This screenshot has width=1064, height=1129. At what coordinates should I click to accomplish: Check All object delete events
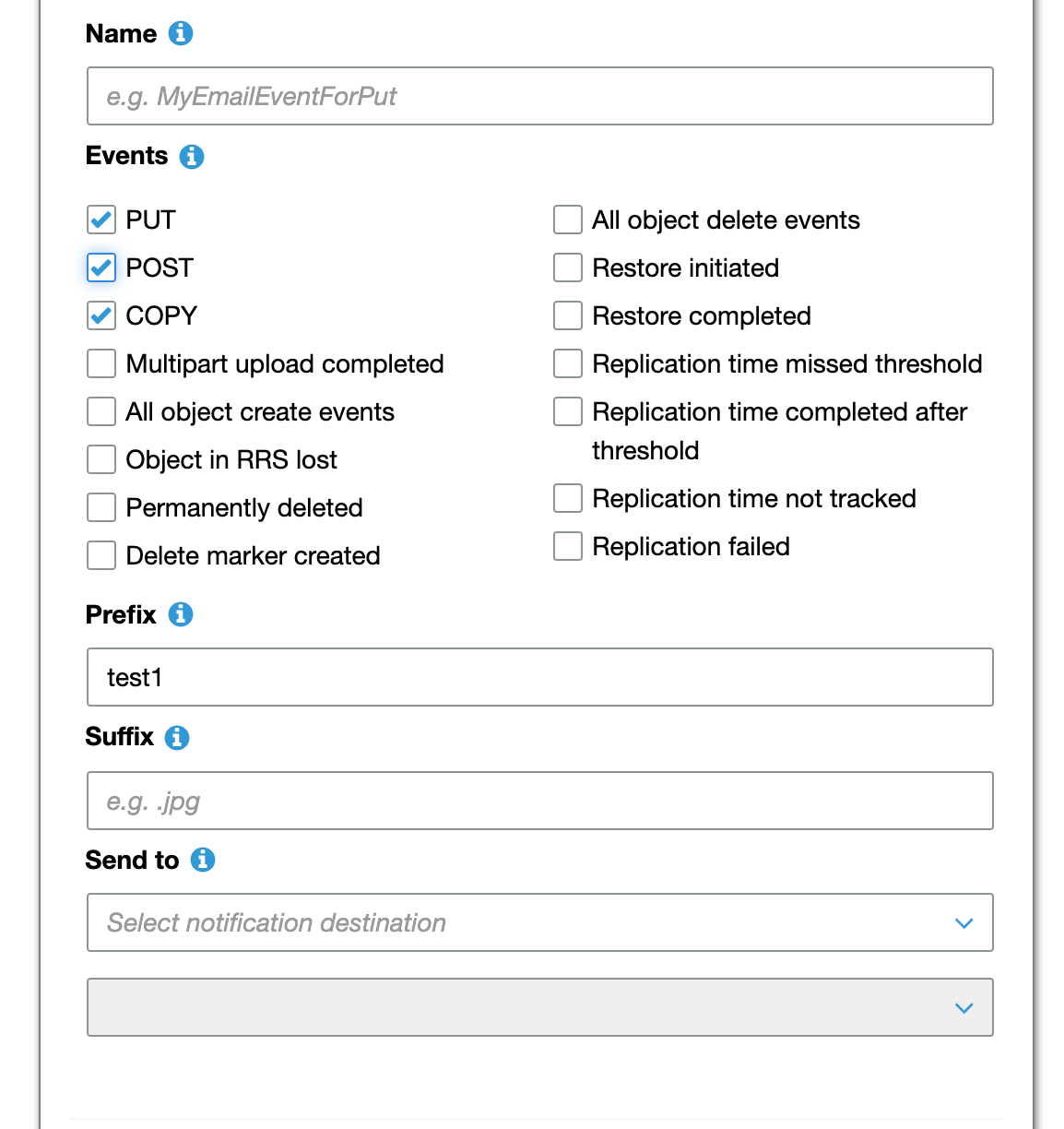[568, 220]
